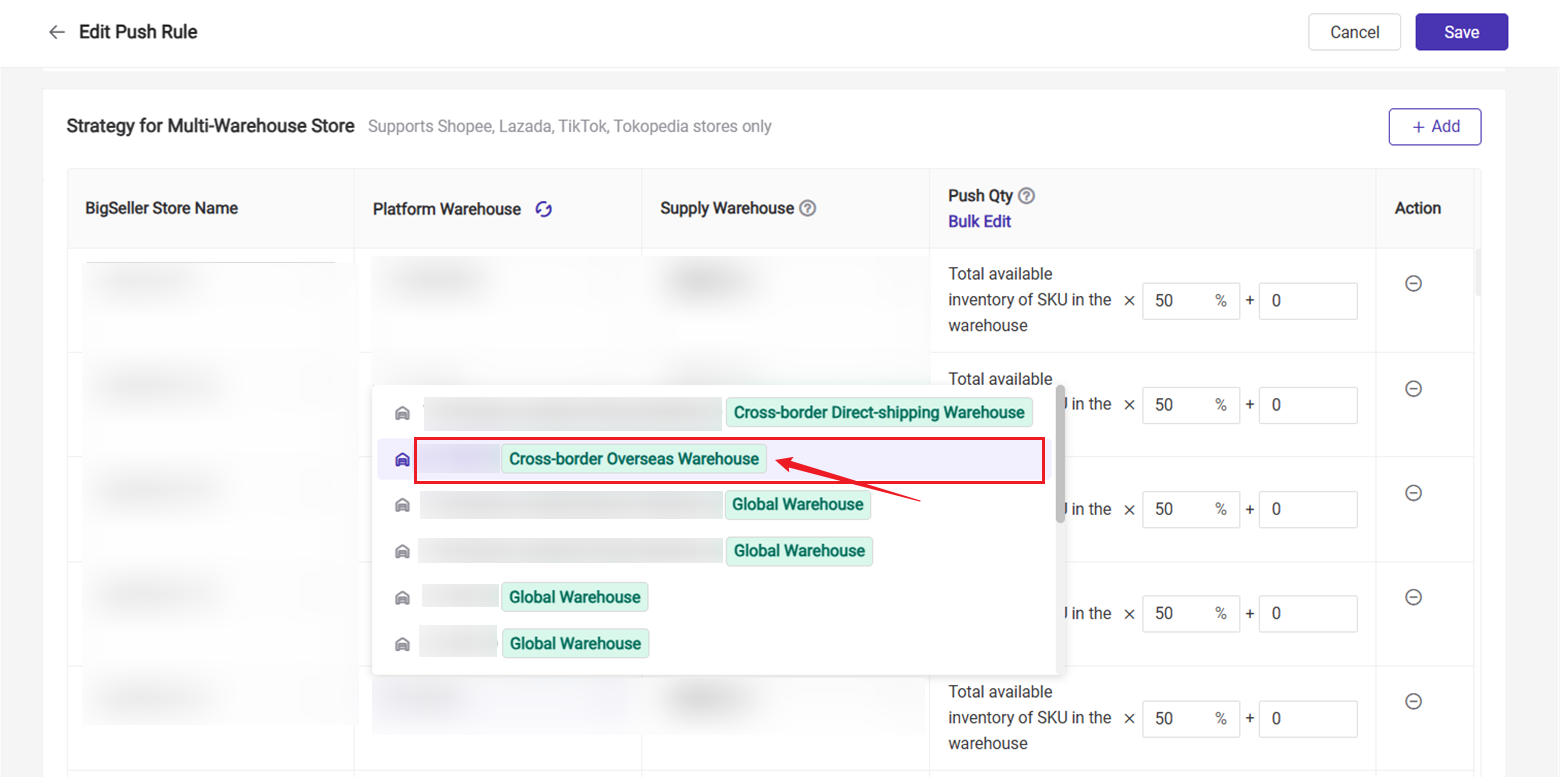
Task: Add a new multi-warehouse strategy
Action: 1434,127
